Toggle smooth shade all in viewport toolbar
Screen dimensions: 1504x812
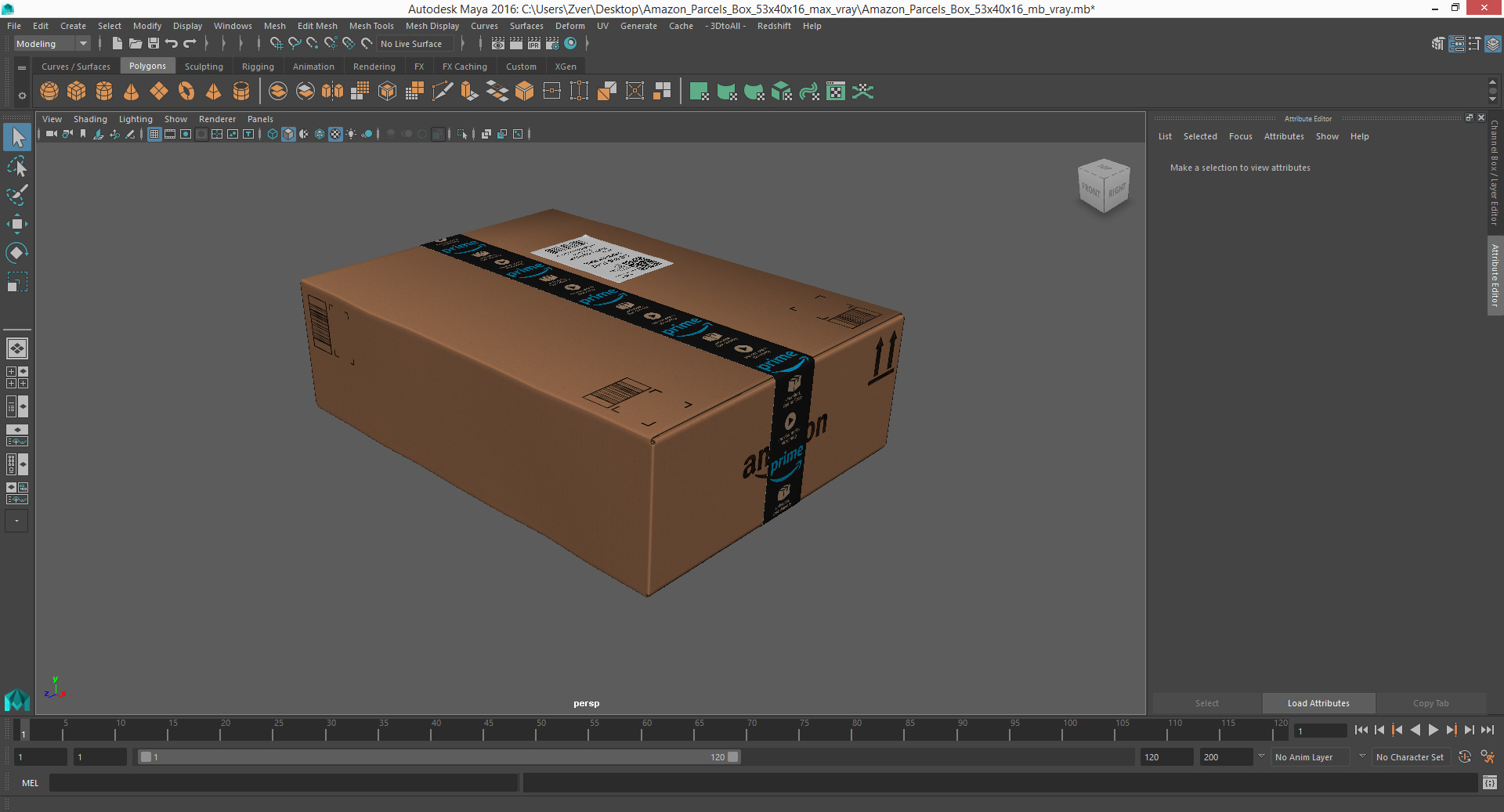[288, 134]
